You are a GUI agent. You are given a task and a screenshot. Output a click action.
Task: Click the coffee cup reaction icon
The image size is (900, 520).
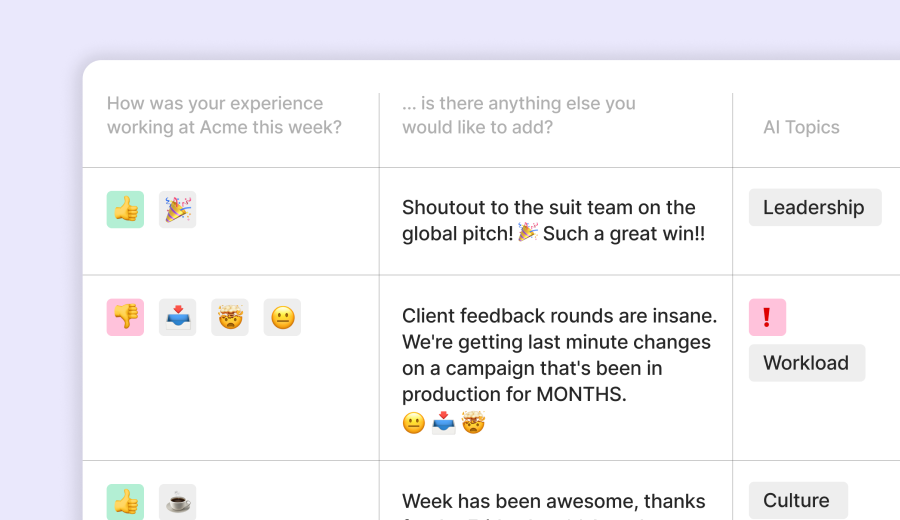pyautogui.click(x=177, y=502)
